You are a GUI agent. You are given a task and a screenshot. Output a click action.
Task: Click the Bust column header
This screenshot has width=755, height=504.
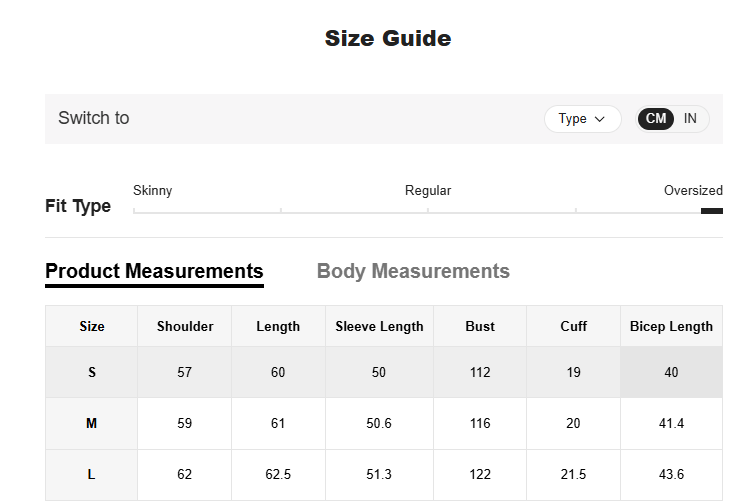[480, 326]
